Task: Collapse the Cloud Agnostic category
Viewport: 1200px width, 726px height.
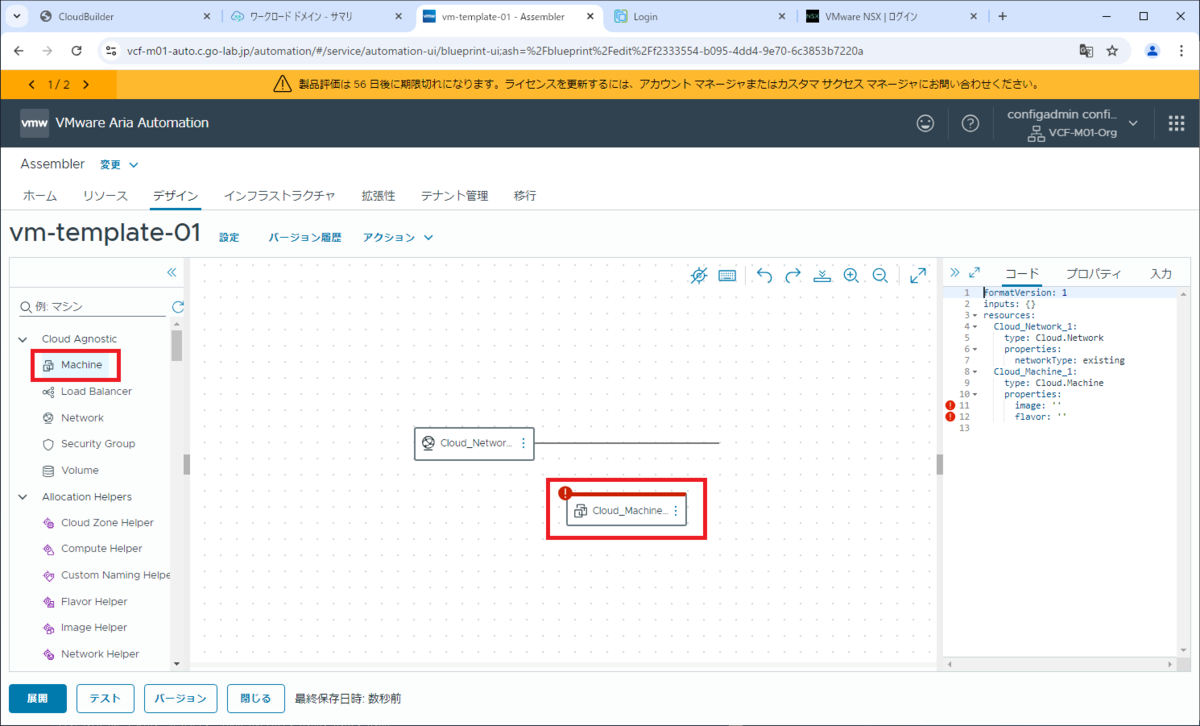Action: 23,340
